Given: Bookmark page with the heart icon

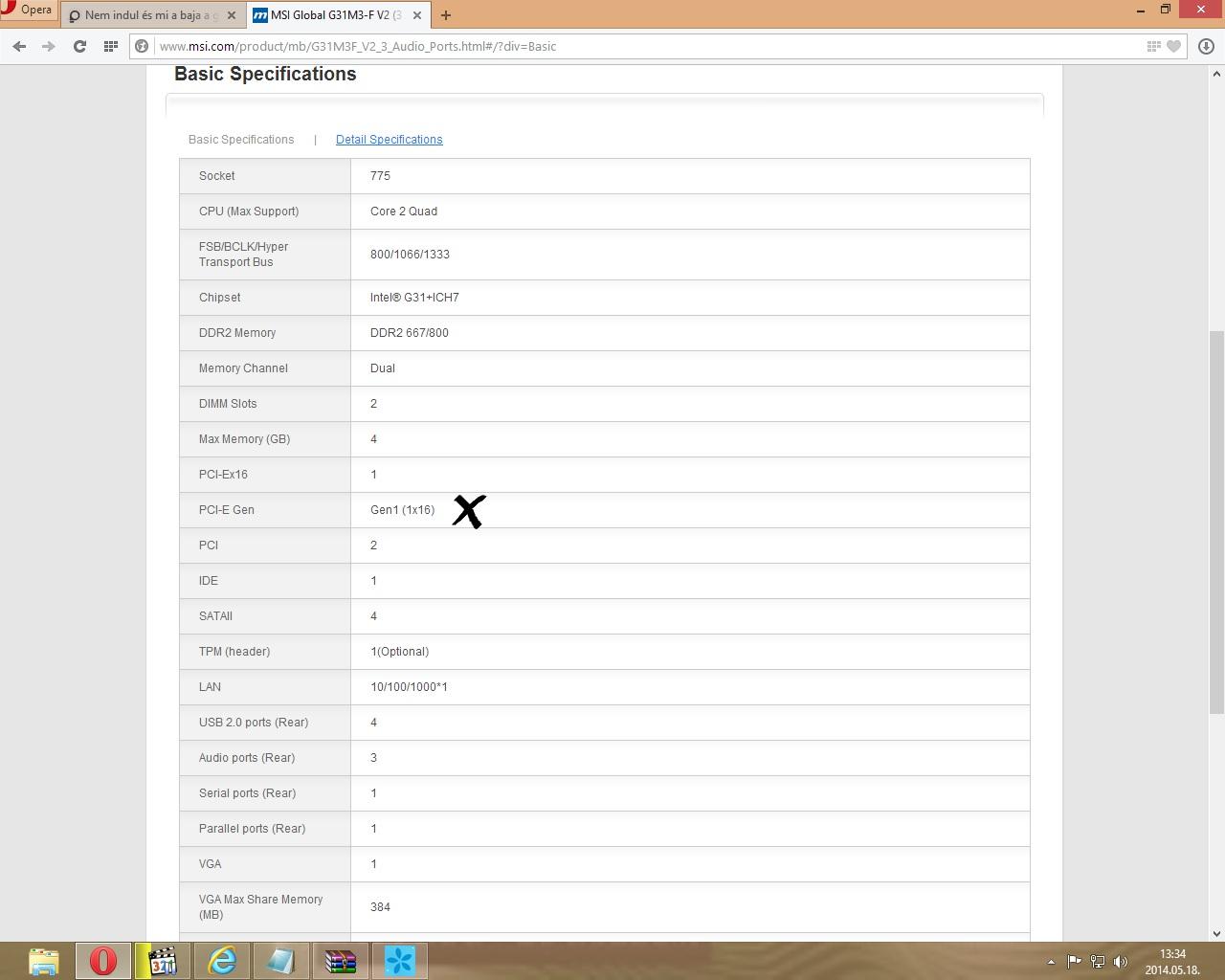Looking at the screenshot, I should pos(1173,46).
